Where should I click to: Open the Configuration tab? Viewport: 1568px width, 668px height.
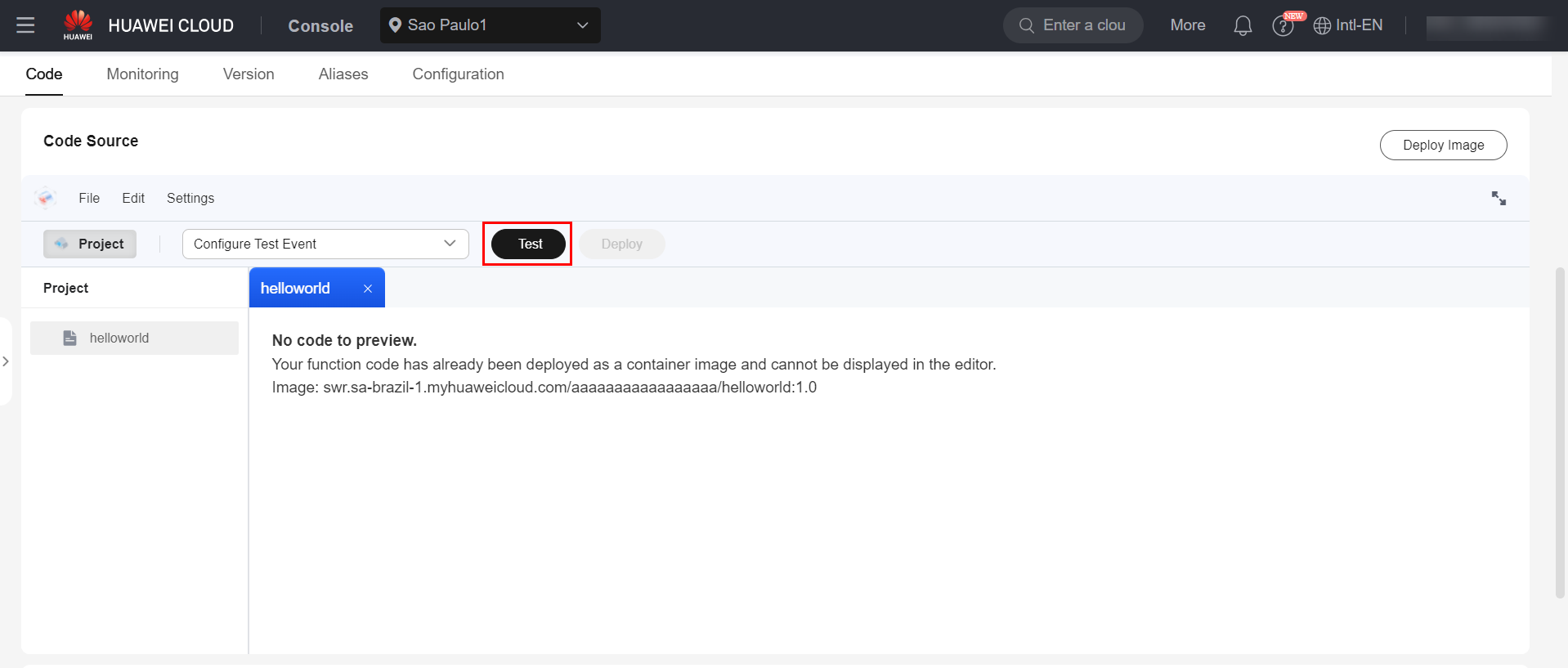[458, 74]
